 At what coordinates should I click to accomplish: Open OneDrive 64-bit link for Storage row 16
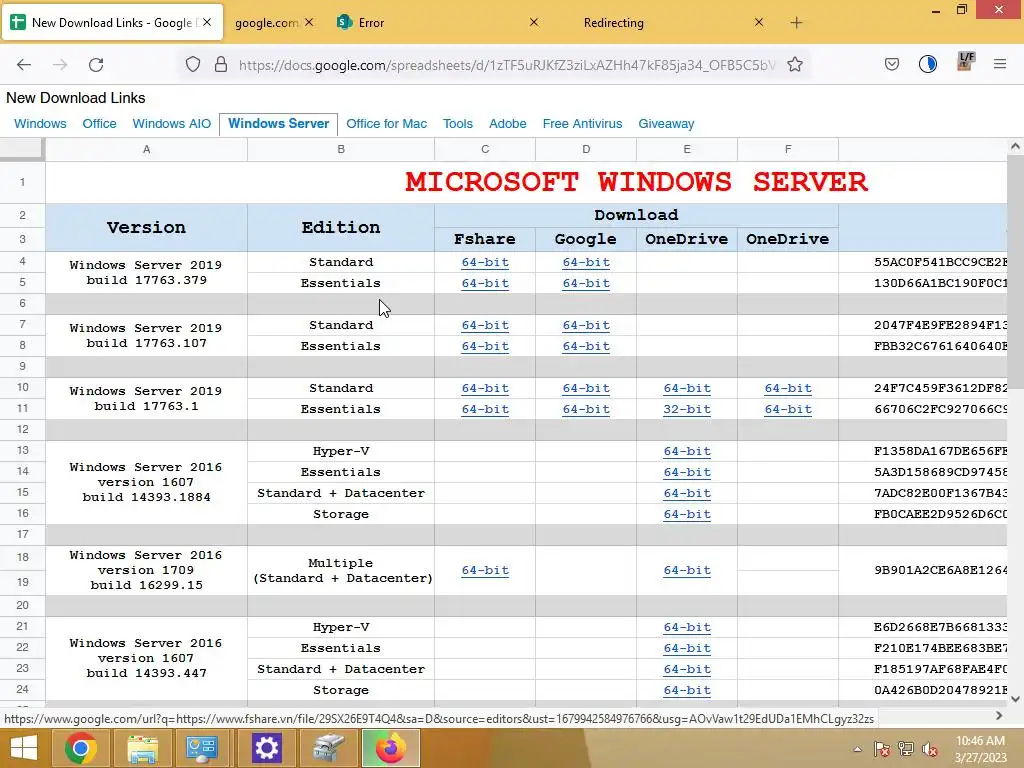click(687, 515)
